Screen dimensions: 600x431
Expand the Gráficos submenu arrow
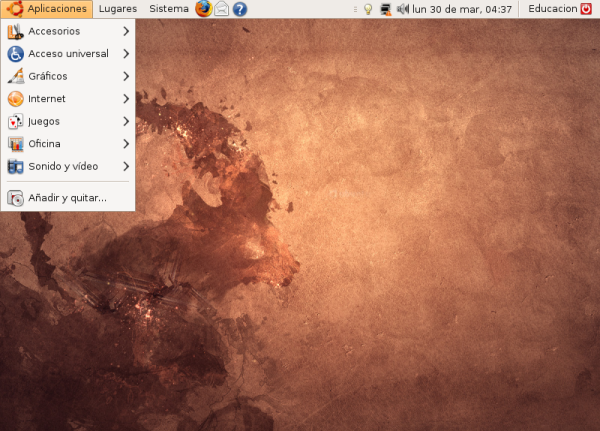[x=126, y=76]
